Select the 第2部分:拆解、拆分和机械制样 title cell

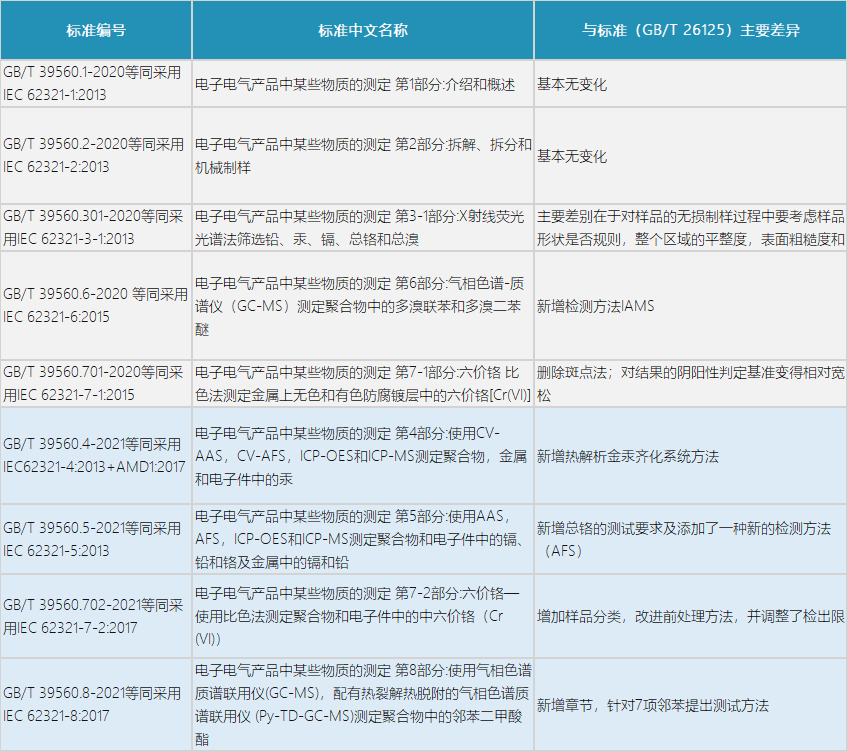pos(361,155)
